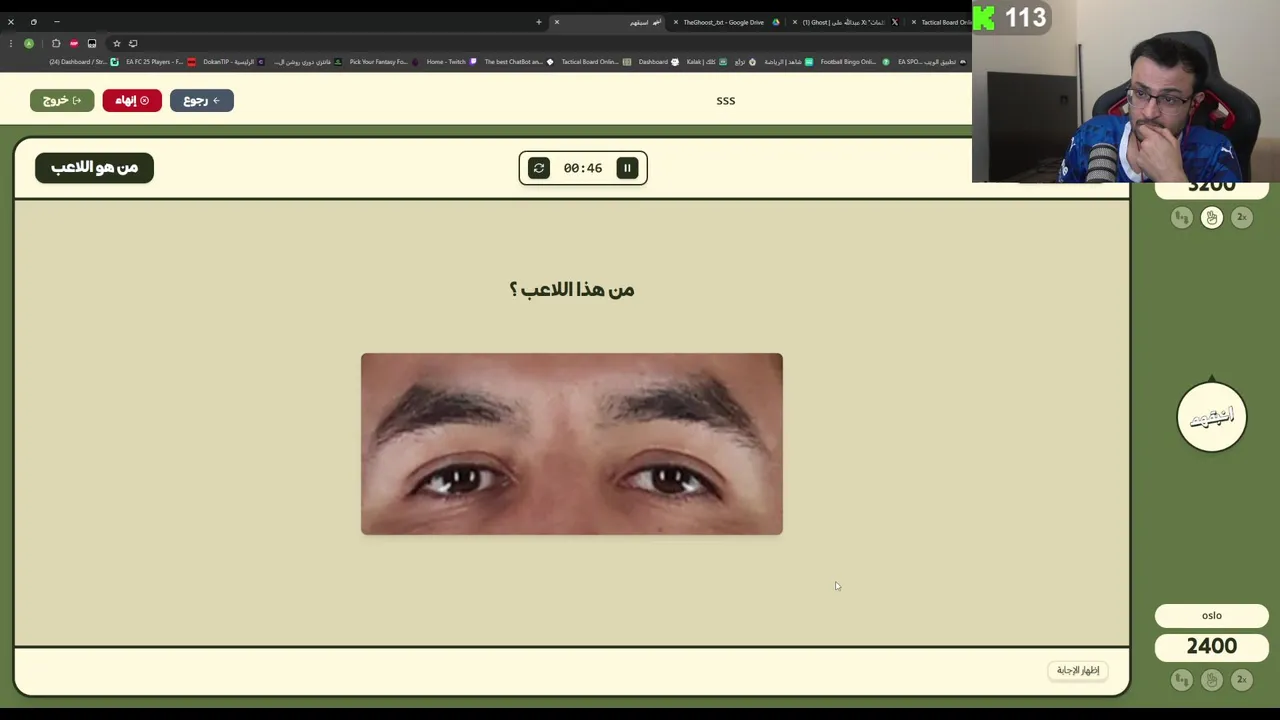Open the Home - Twitch bookmark
The image size is (1280, 720).
451,62
